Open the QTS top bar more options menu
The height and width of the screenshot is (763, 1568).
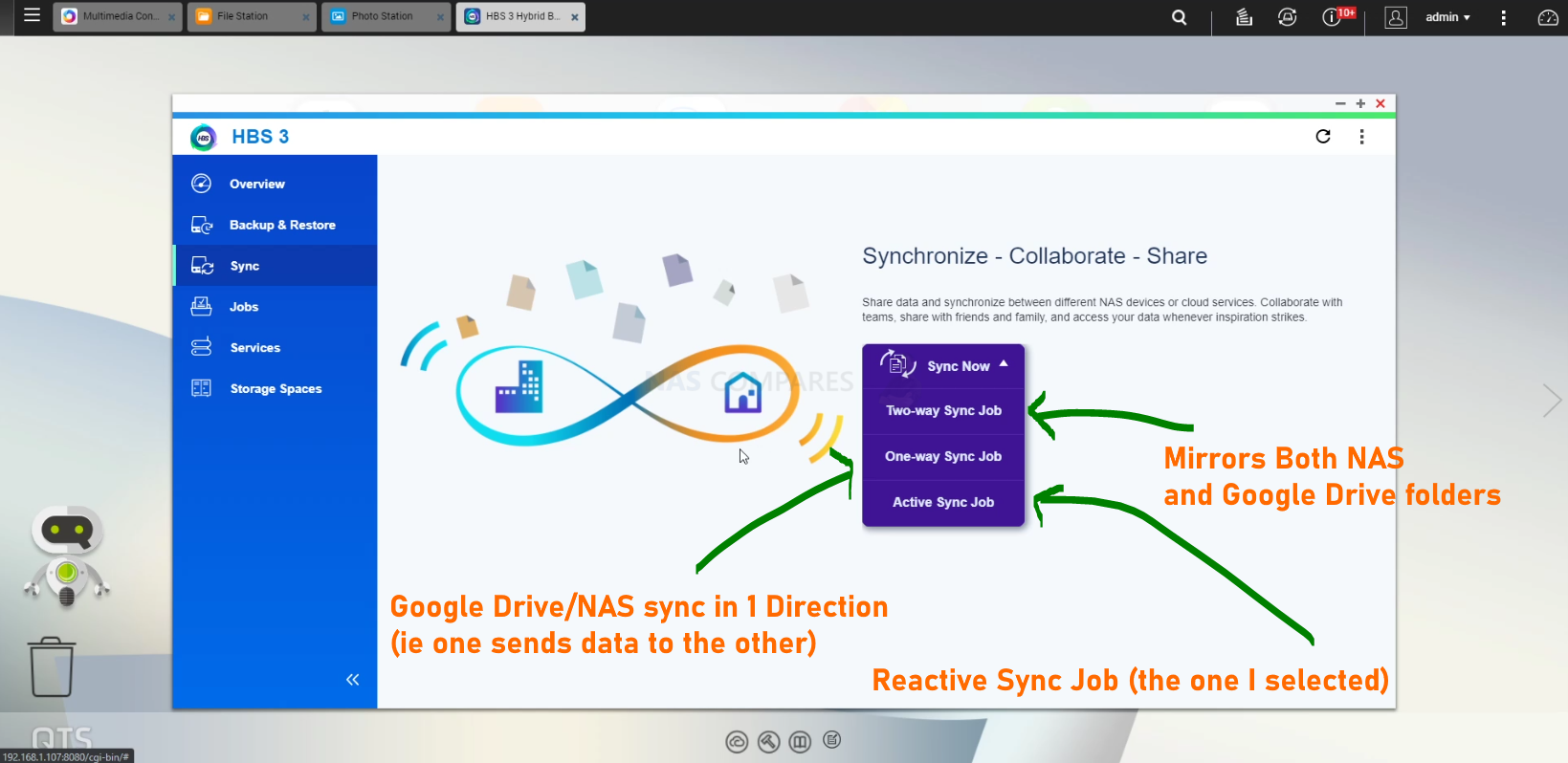tap(1504, 17)
